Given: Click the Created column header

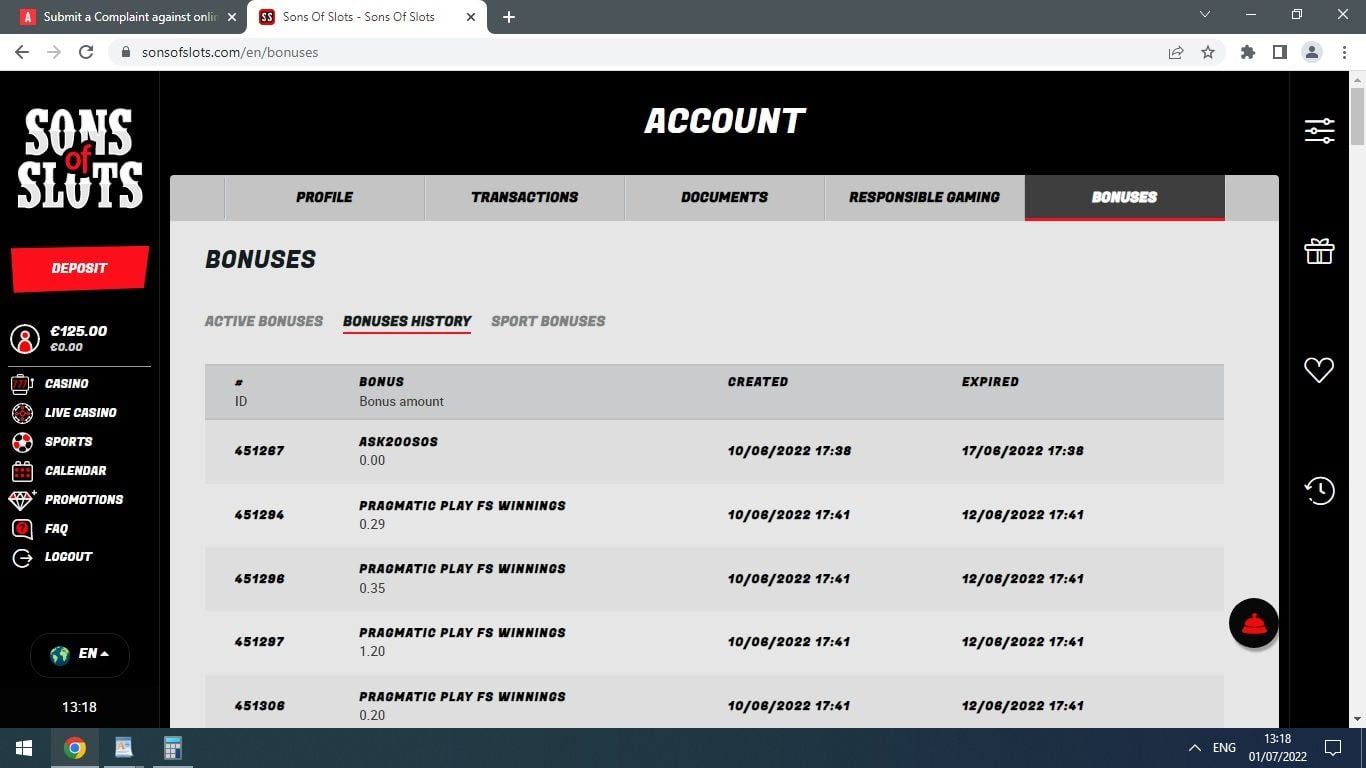Looking at the screenshot, I should point(758,382).
